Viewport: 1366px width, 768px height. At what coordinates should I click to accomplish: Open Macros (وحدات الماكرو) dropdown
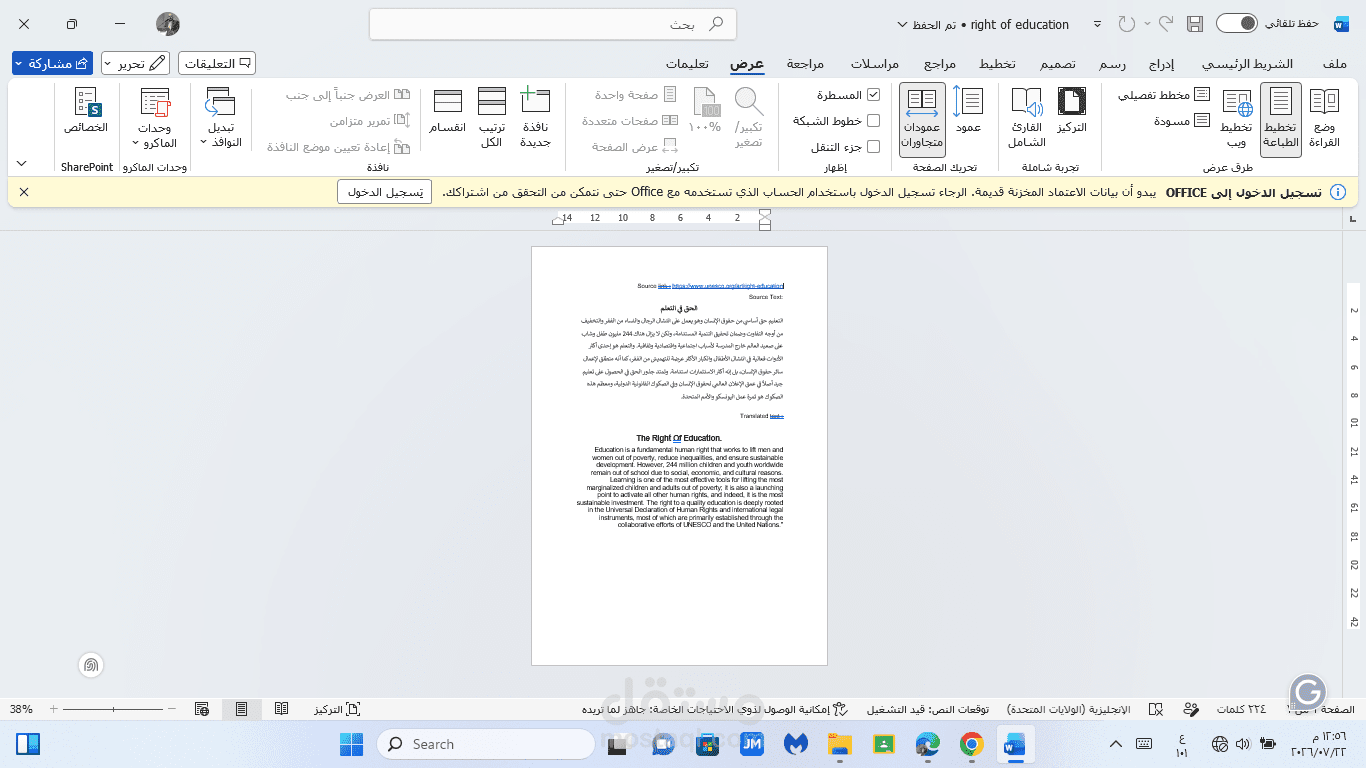pos(154,118)
